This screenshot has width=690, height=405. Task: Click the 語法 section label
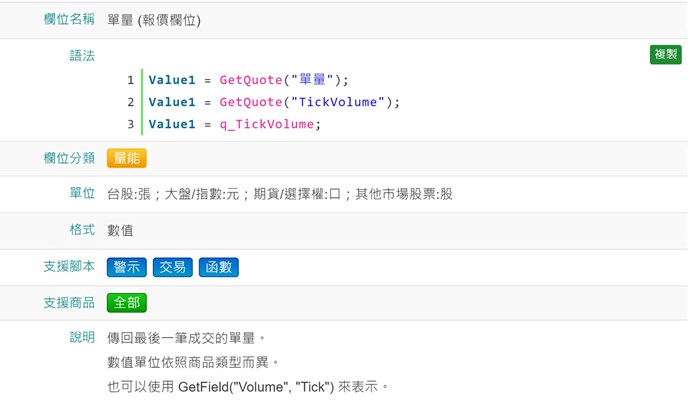coord(82,56)
